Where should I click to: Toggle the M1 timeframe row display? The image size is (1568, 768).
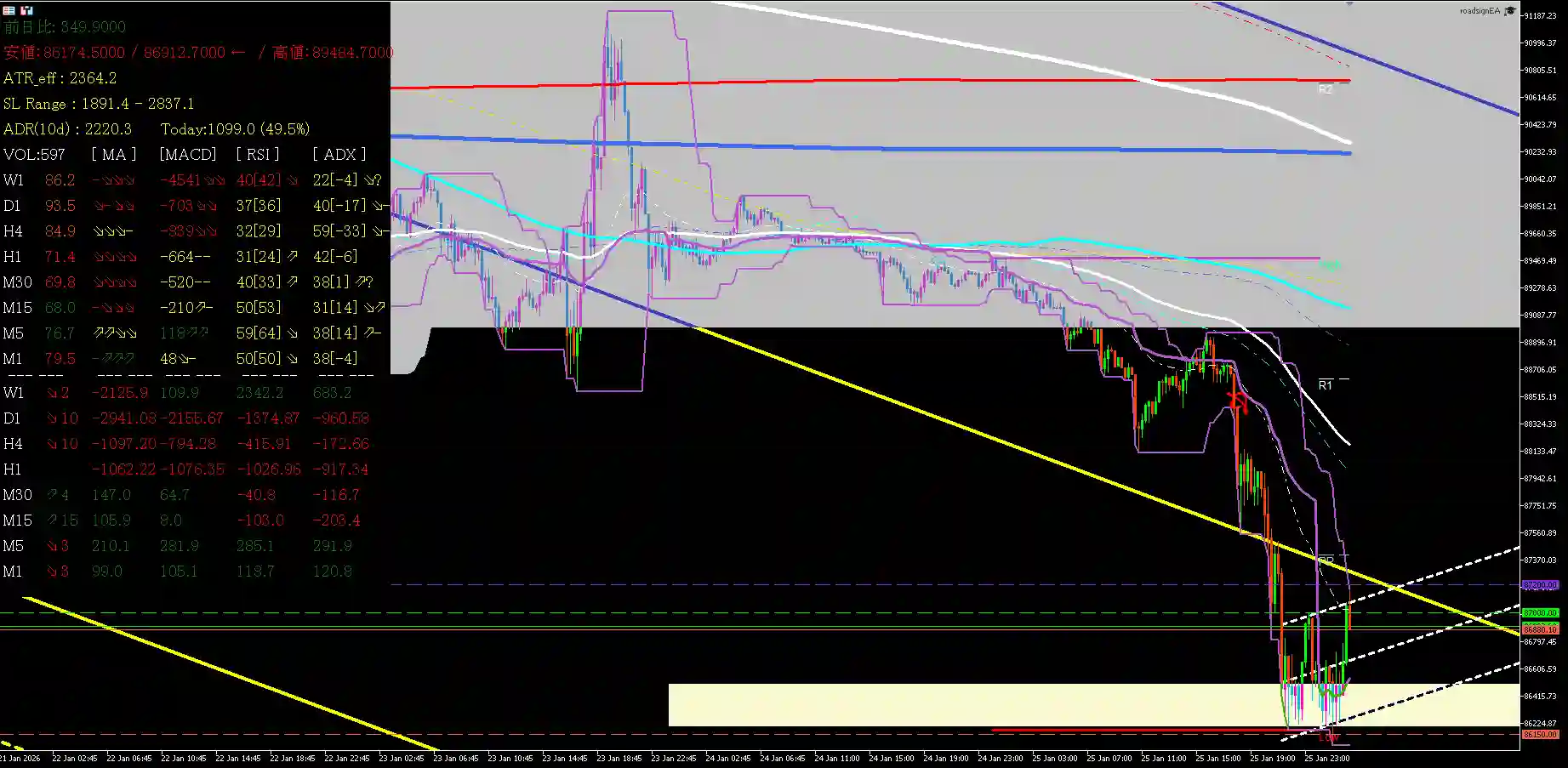[x=14, y=358]
